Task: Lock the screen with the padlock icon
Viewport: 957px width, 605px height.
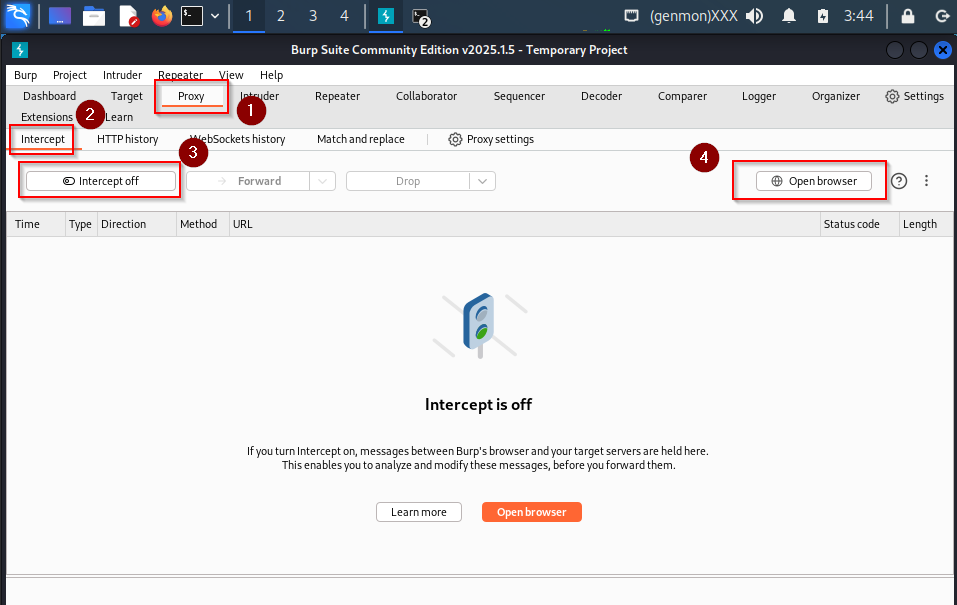Action: pyautogui.click(x=908, y=16)
